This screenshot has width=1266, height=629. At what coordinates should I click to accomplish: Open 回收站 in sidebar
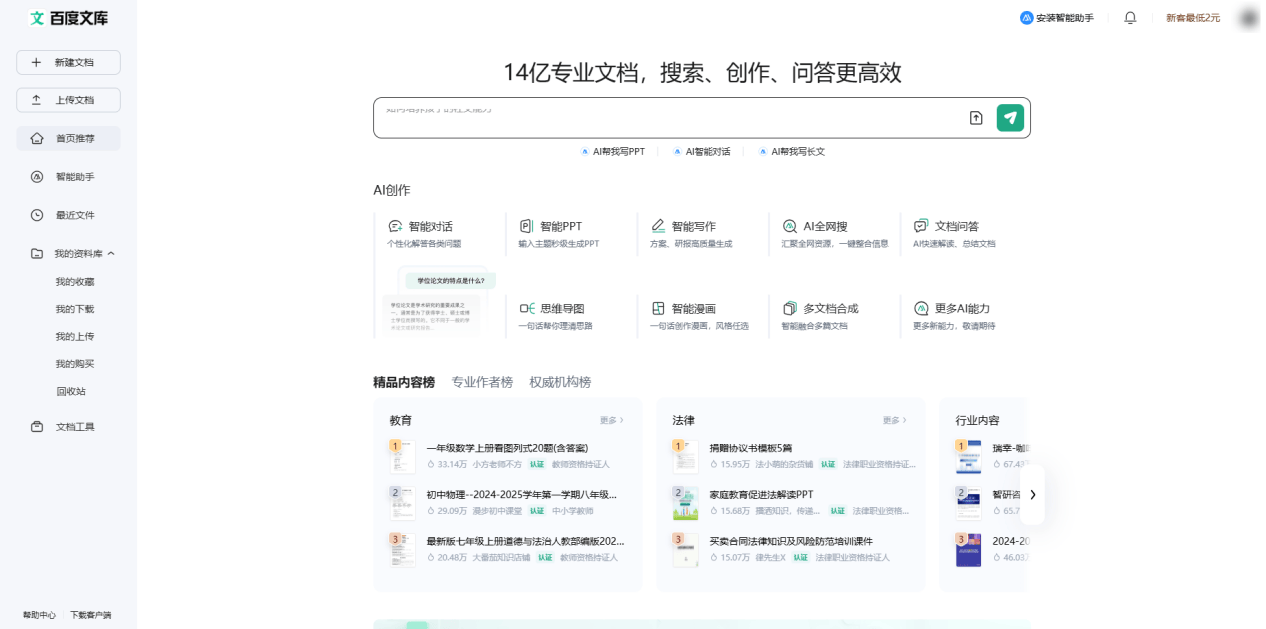[x=70, y=391]
